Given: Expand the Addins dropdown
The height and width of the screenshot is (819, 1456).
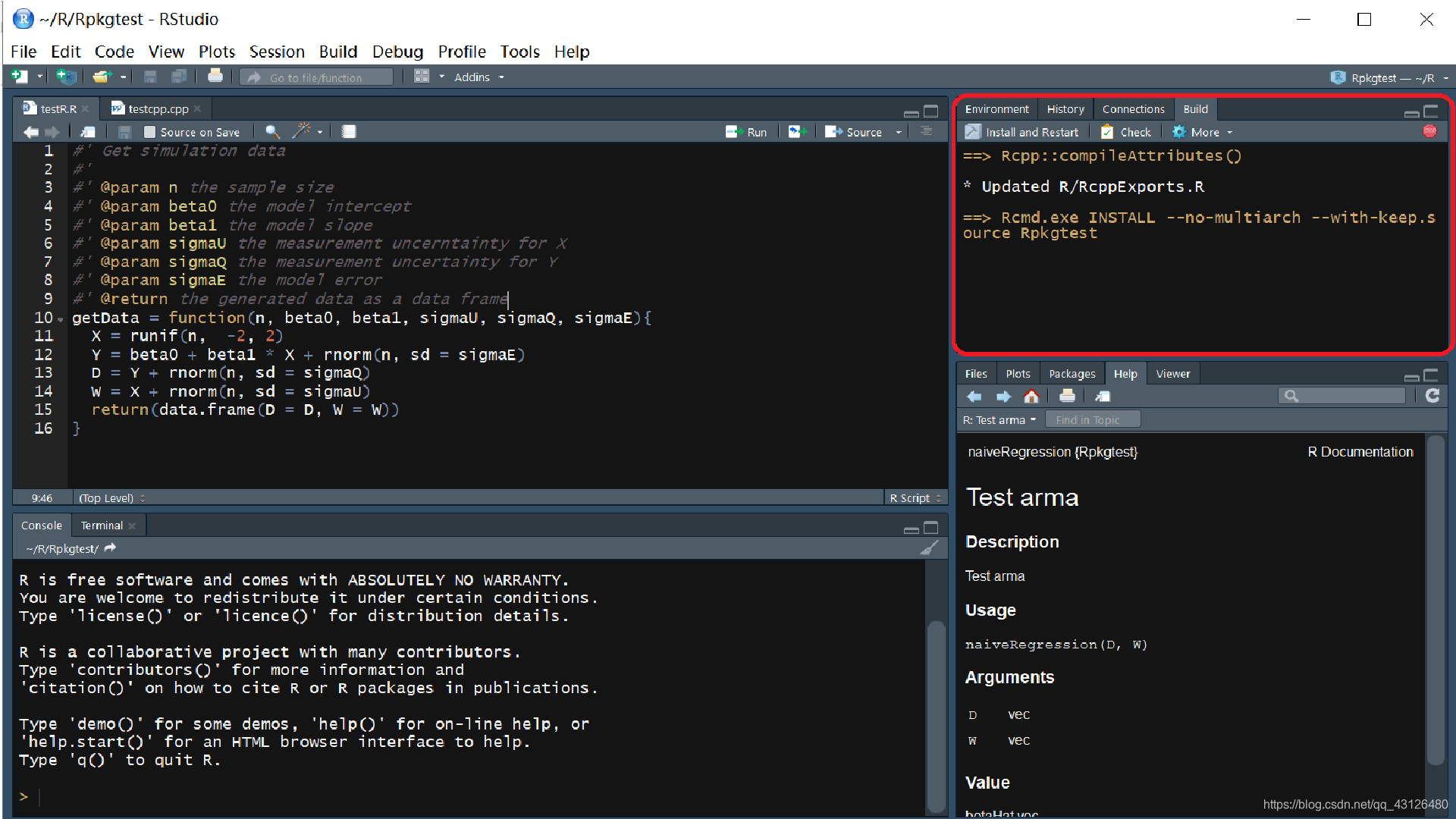Looking at the screenshot, I should (479, 77).
